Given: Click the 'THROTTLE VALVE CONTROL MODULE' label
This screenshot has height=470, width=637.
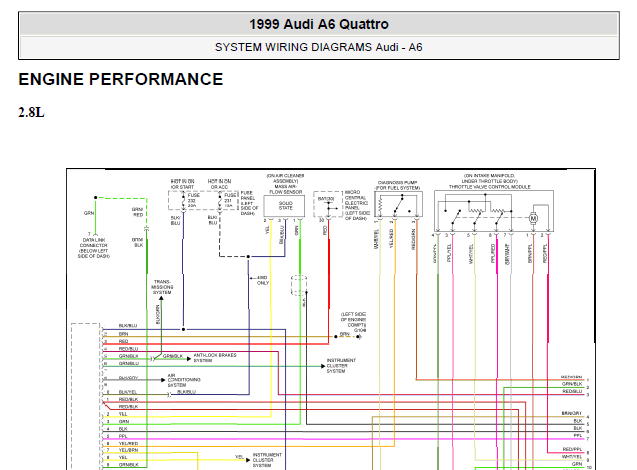Looking at the screenshot, I should 490,187.
